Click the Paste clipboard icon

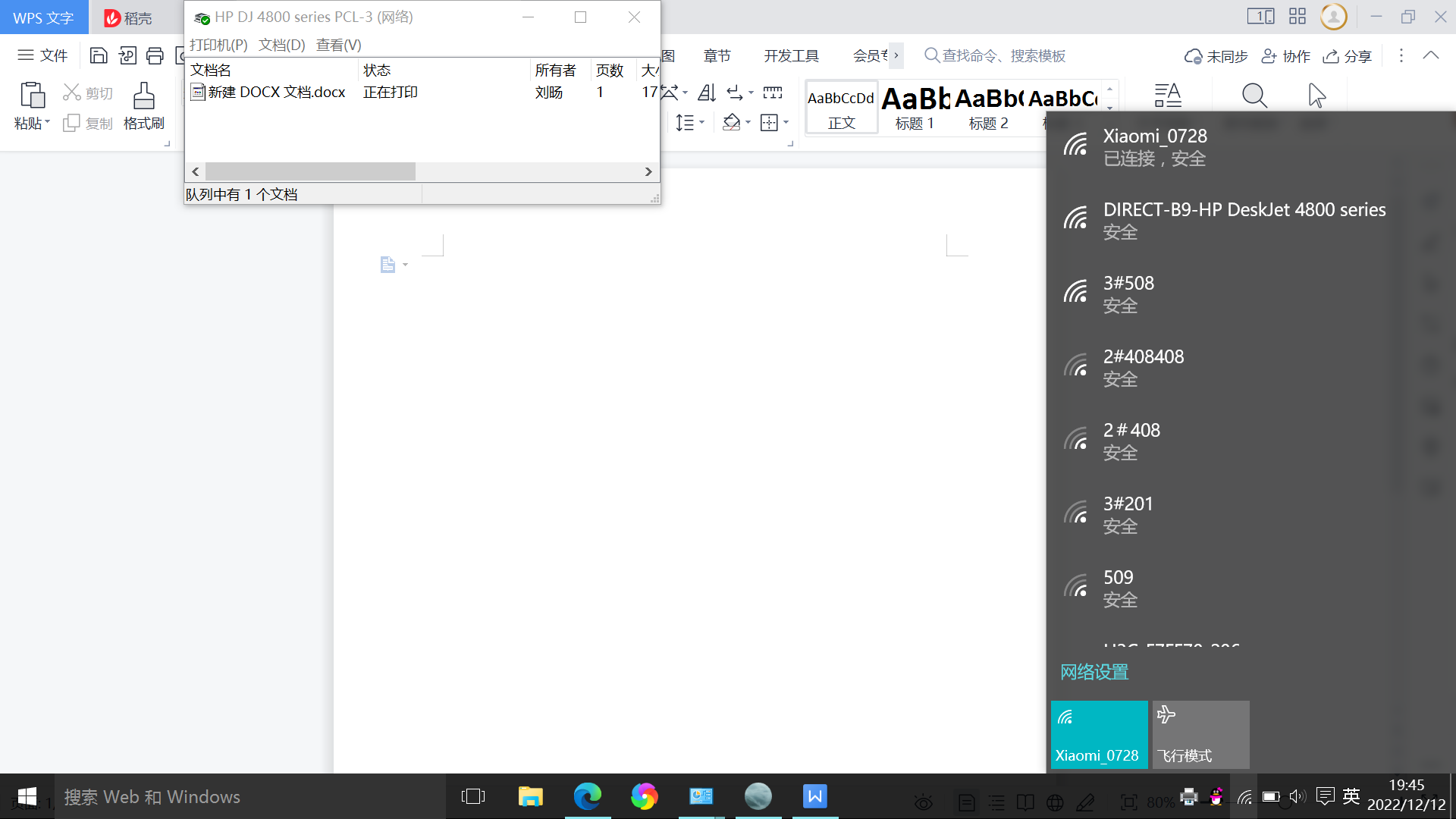pyautogui.click(x=32, y=96)
